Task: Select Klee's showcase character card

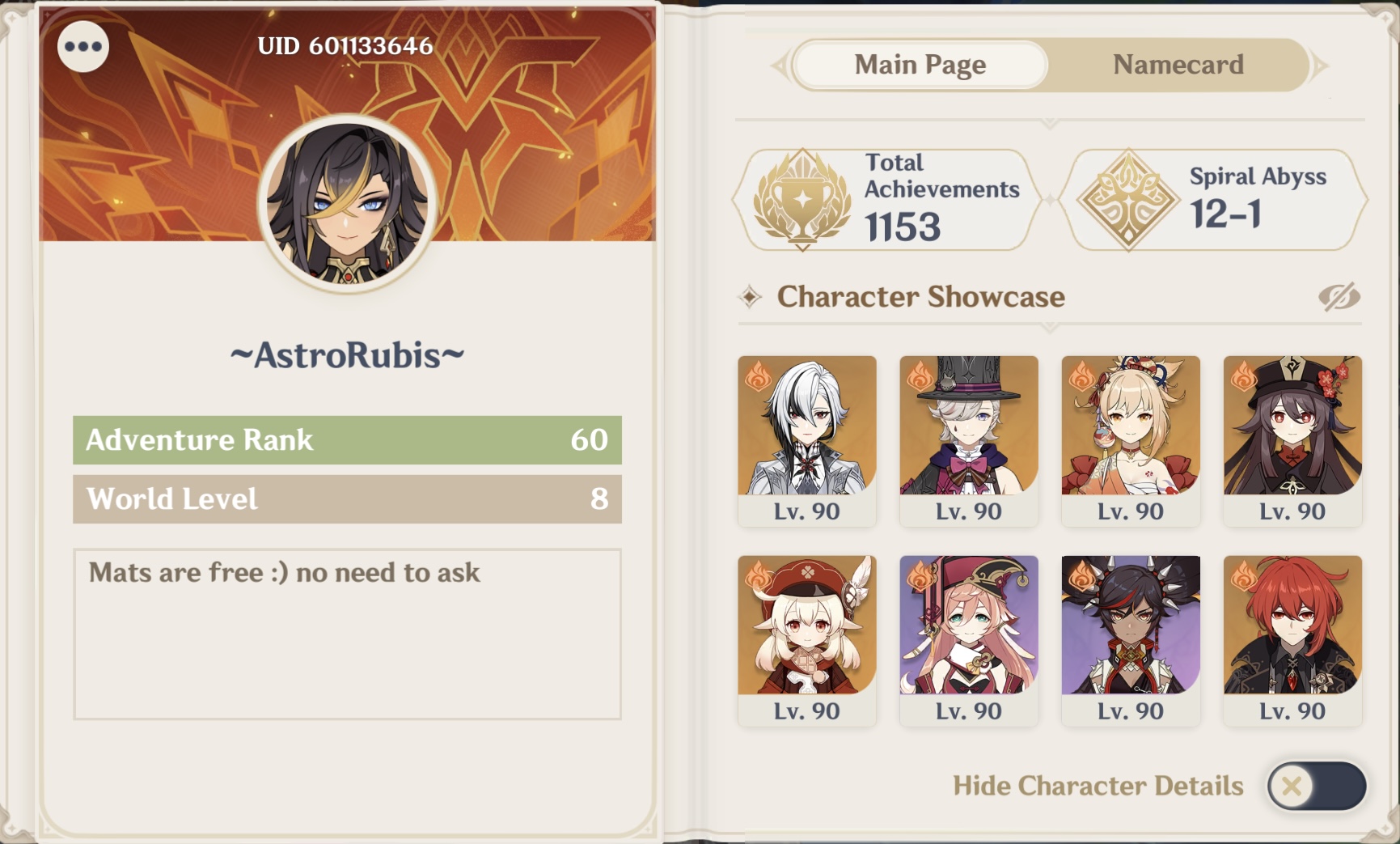Action: 807,641
